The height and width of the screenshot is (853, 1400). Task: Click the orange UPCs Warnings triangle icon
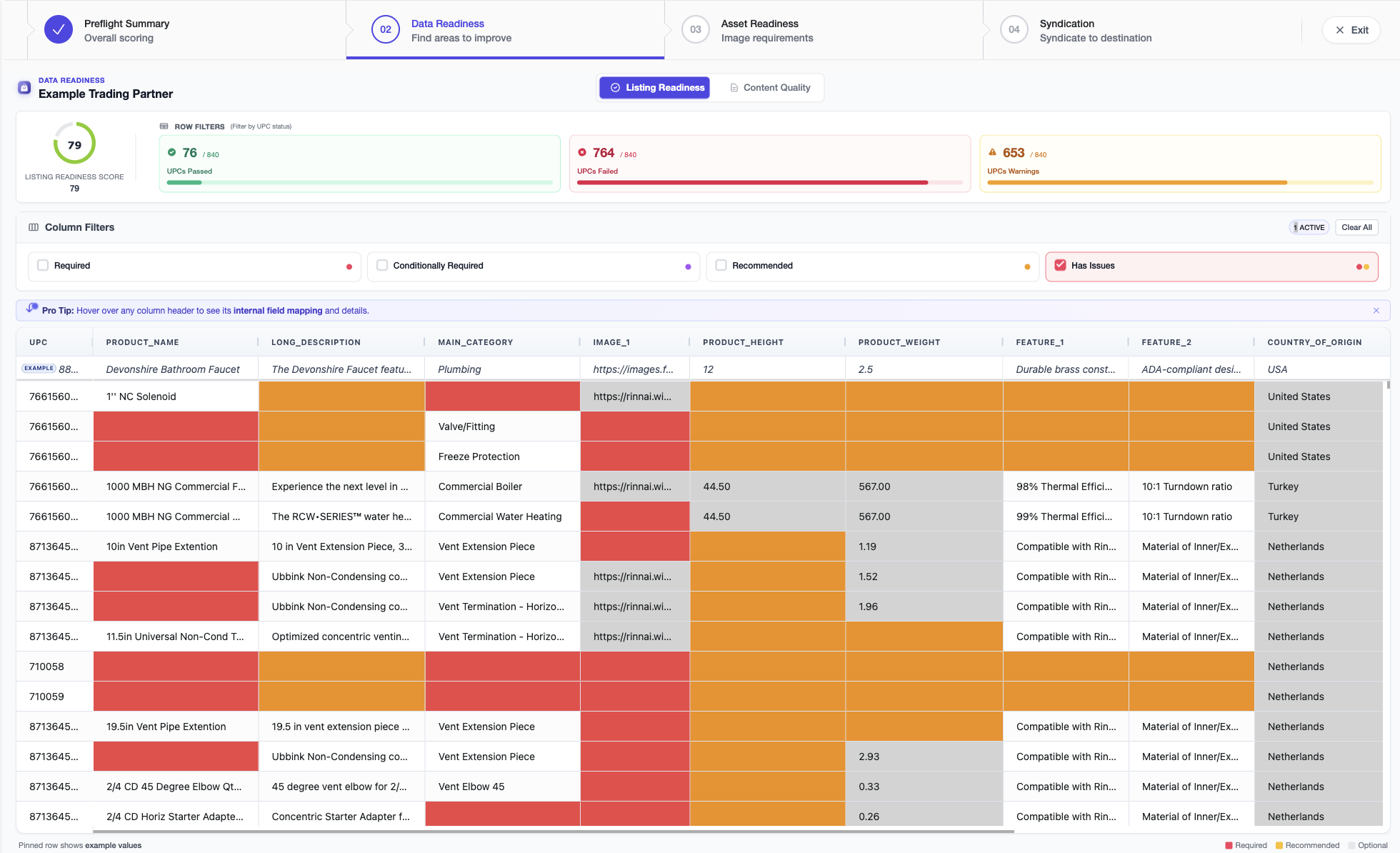[x=992, y=152]
